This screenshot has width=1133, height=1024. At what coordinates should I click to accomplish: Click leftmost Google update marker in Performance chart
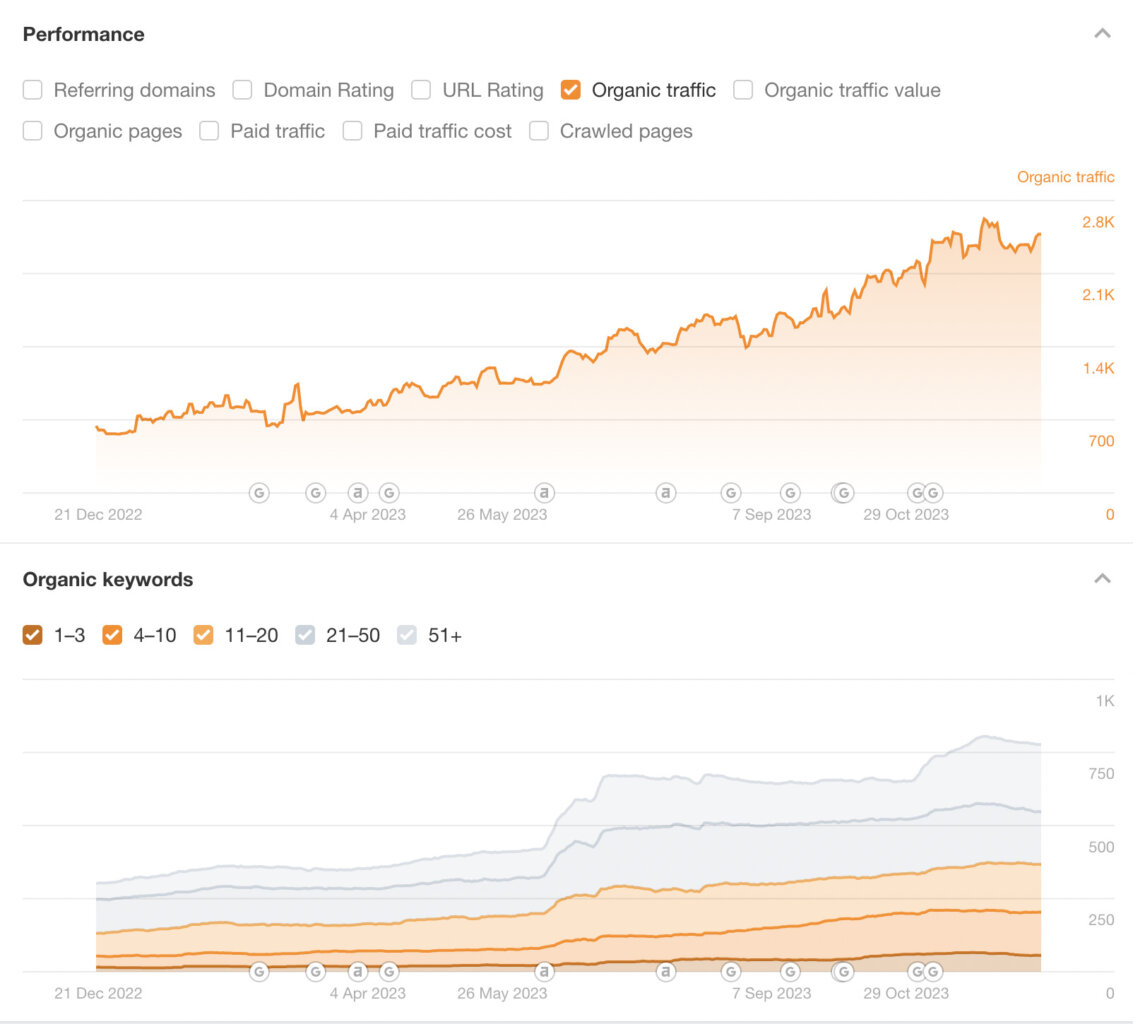[259, 492]
